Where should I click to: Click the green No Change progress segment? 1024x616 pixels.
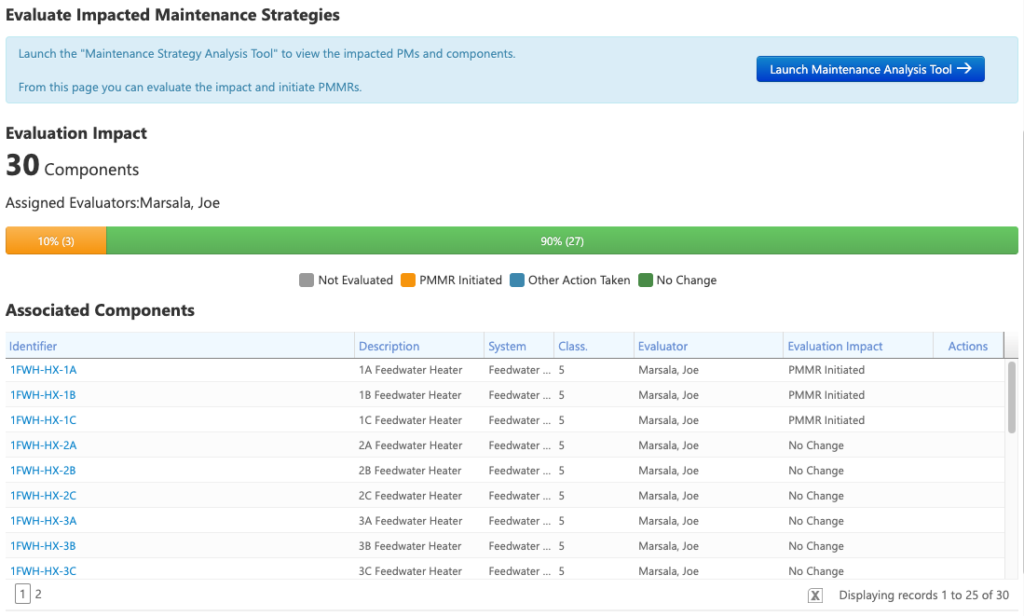point(561,241)
